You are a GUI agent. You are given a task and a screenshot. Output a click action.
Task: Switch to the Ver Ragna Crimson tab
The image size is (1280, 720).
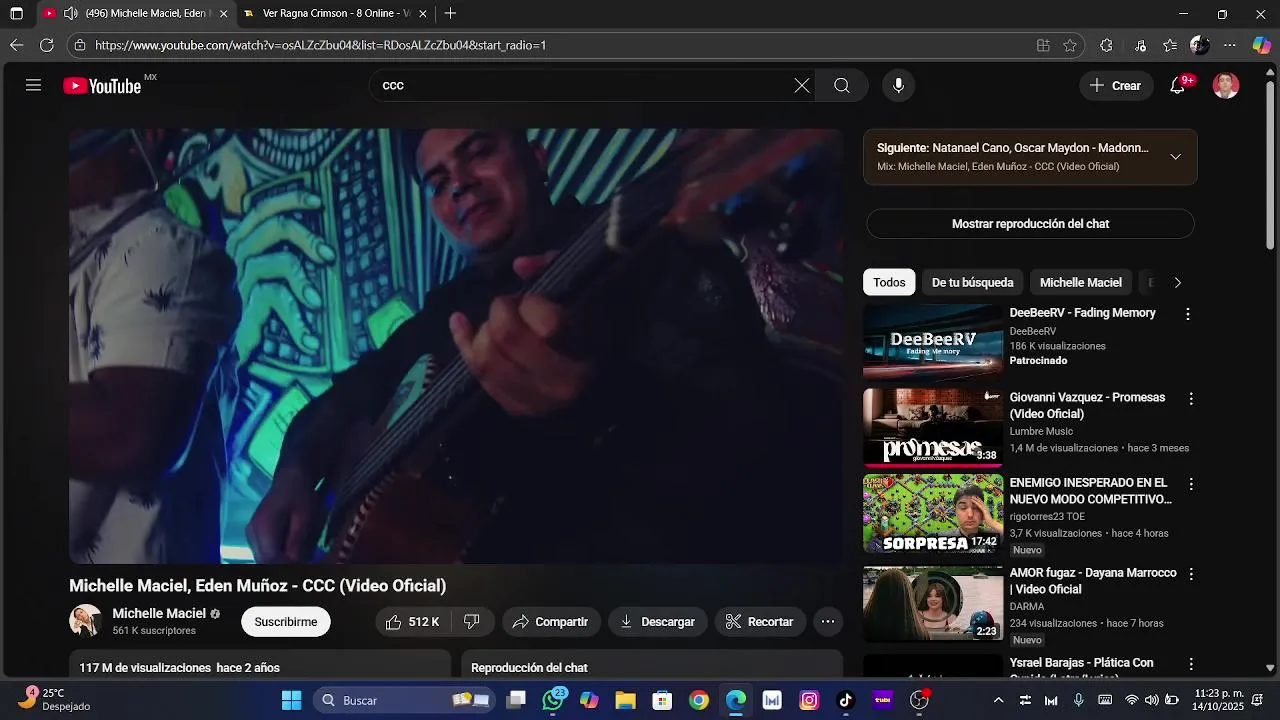[336, 14]
